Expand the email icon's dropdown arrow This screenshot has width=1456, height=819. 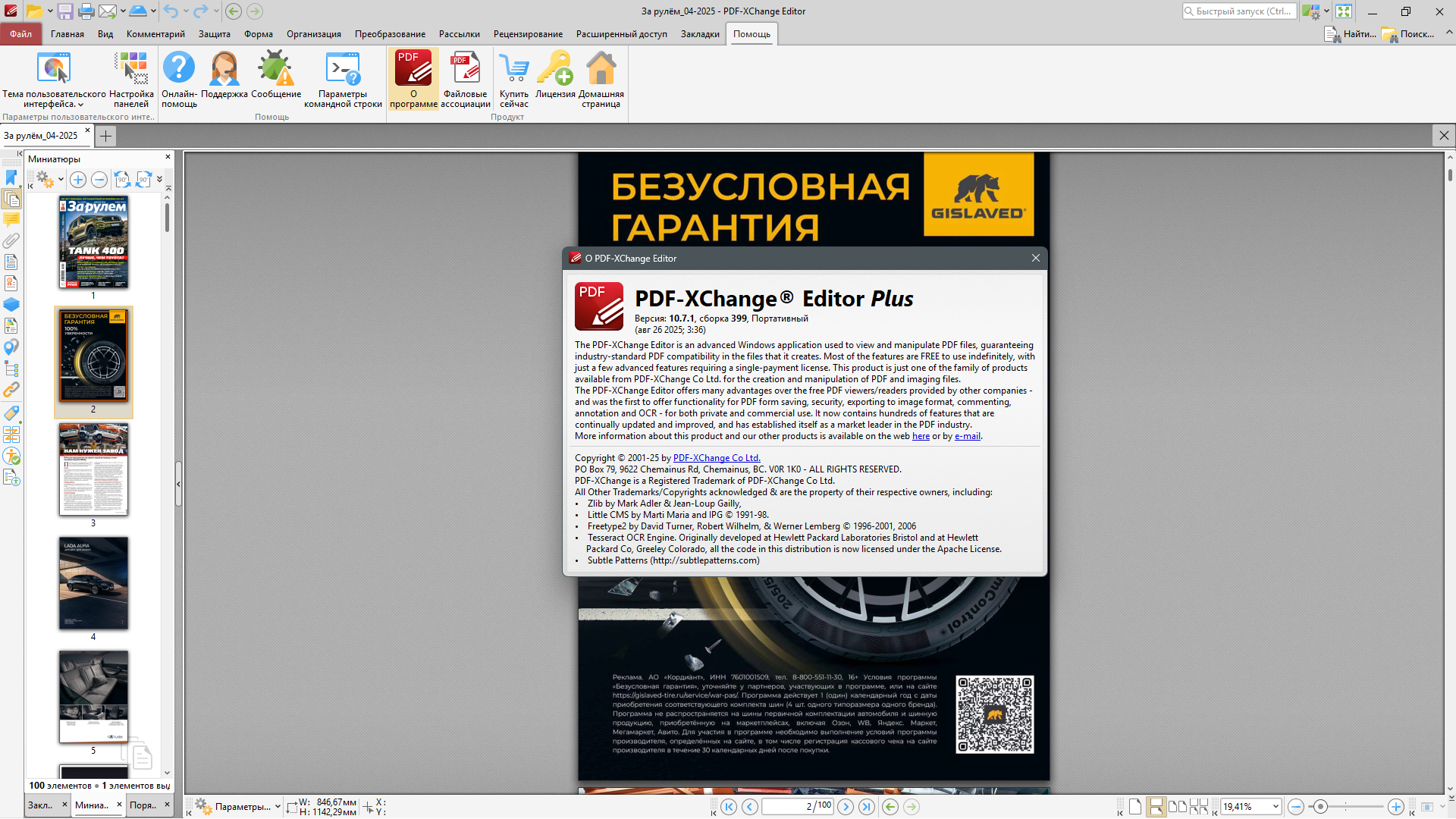click(122, 11)
